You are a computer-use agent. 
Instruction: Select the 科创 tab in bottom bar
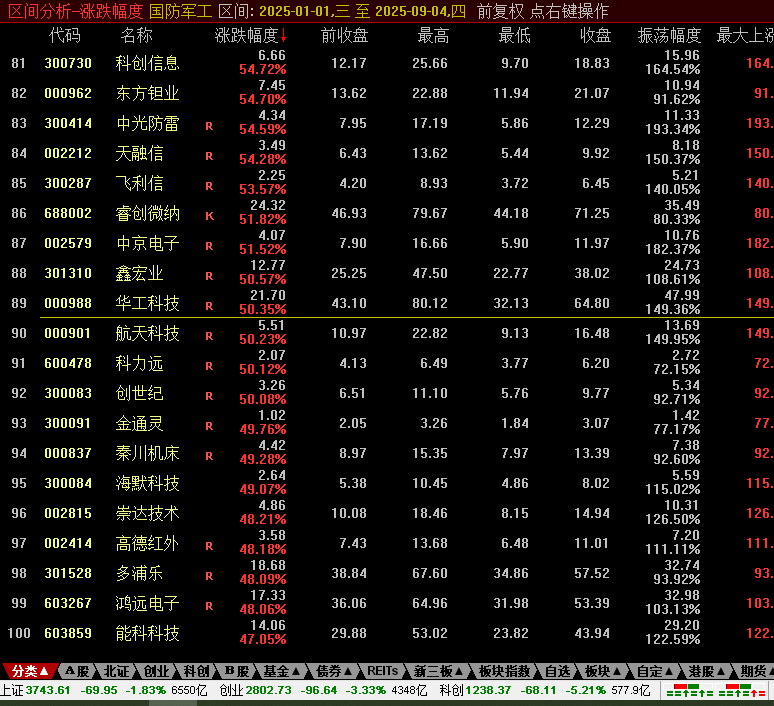click(x=196, y=671)
